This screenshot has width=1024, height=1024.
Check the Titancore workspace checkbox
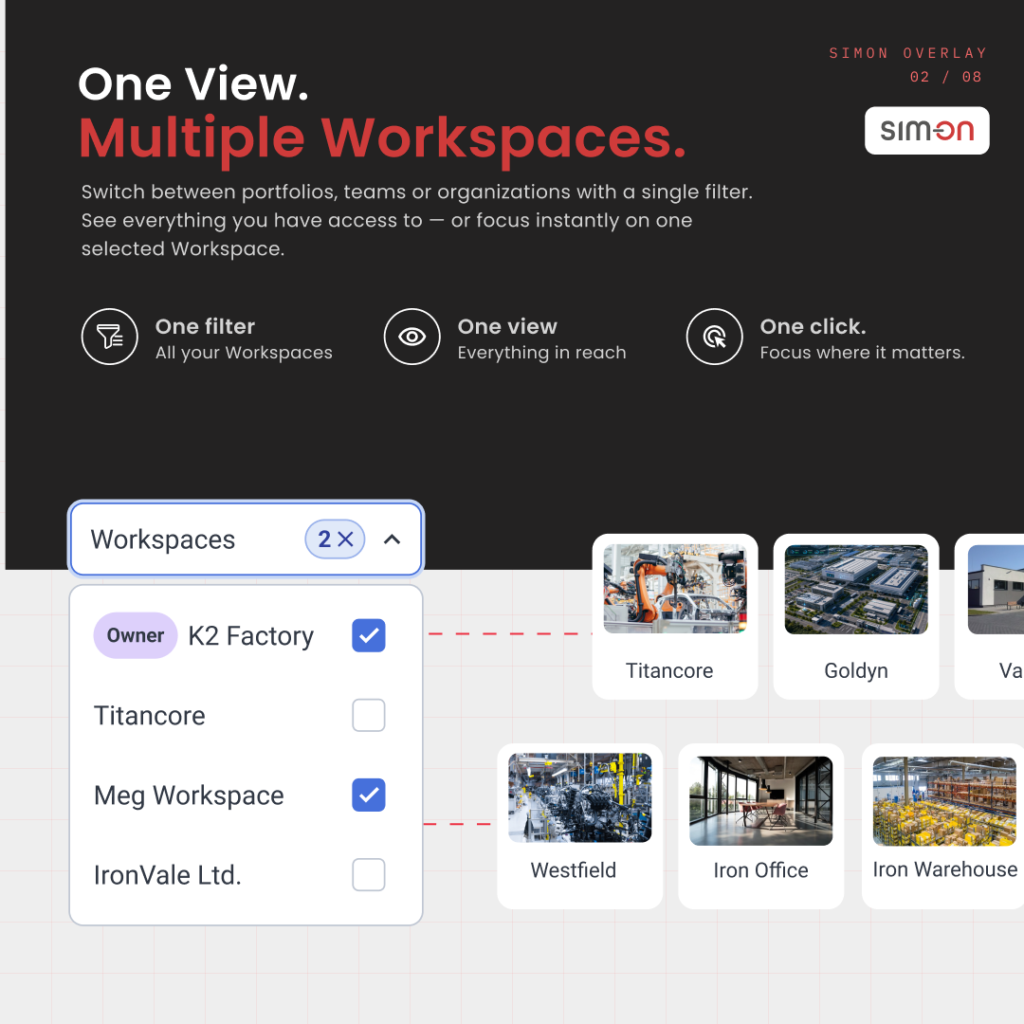point(368,715)
